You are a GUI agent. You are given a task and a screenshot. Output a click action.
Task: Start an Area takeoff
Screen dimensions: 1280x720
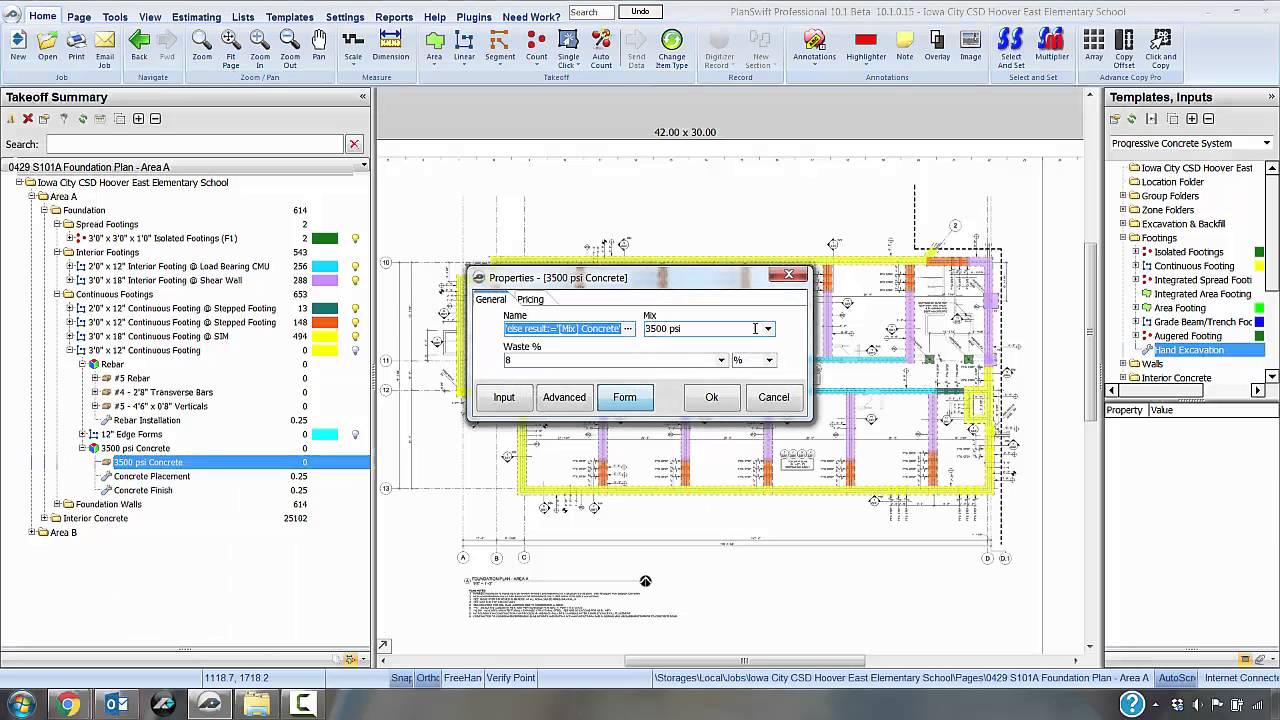(x=434, y=44)
